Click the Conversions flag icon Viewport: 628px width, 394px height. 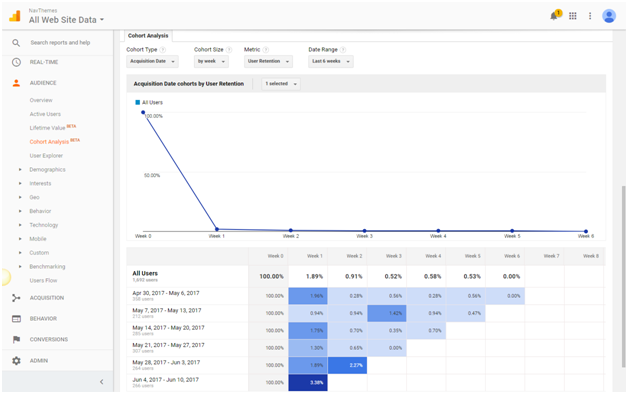[x=16, y=340]
